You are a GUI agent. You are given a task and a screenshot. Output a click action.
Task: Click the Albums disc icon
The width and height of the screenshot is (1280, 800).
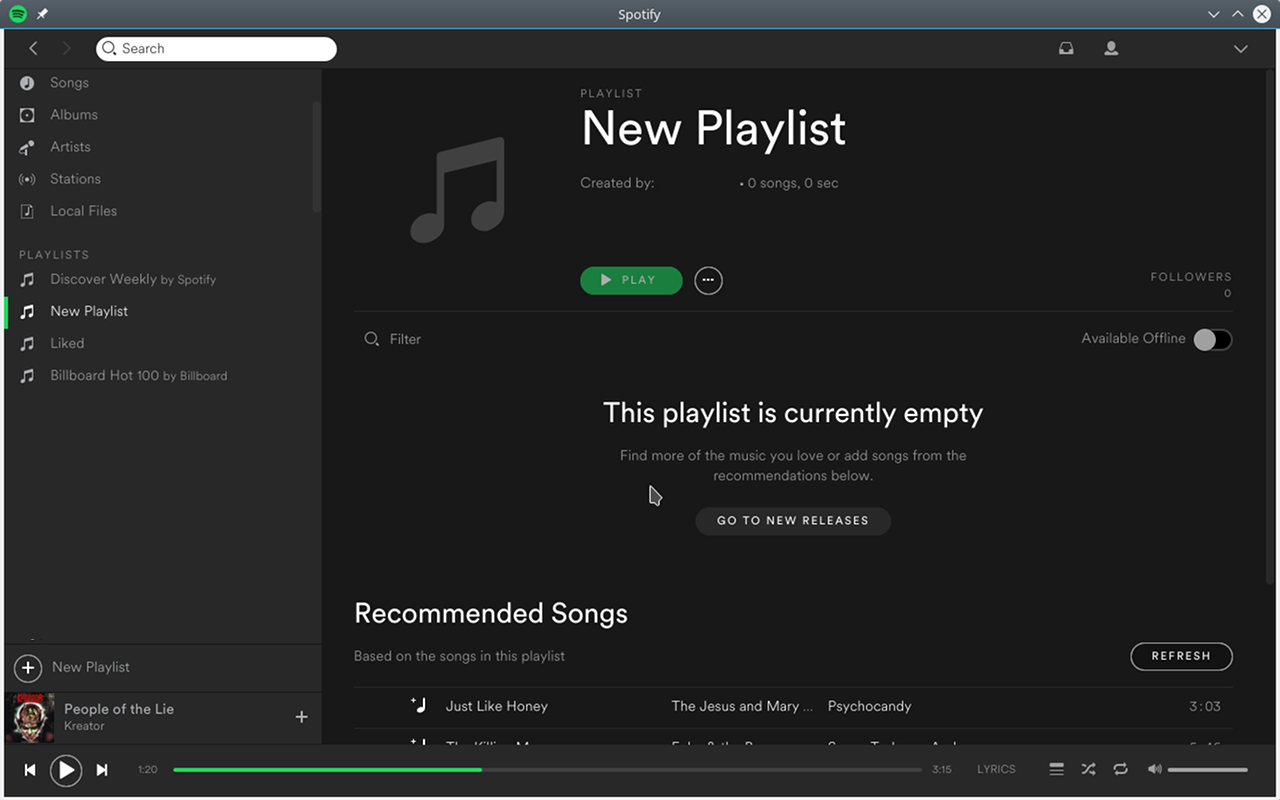click(x=27, y=115)
